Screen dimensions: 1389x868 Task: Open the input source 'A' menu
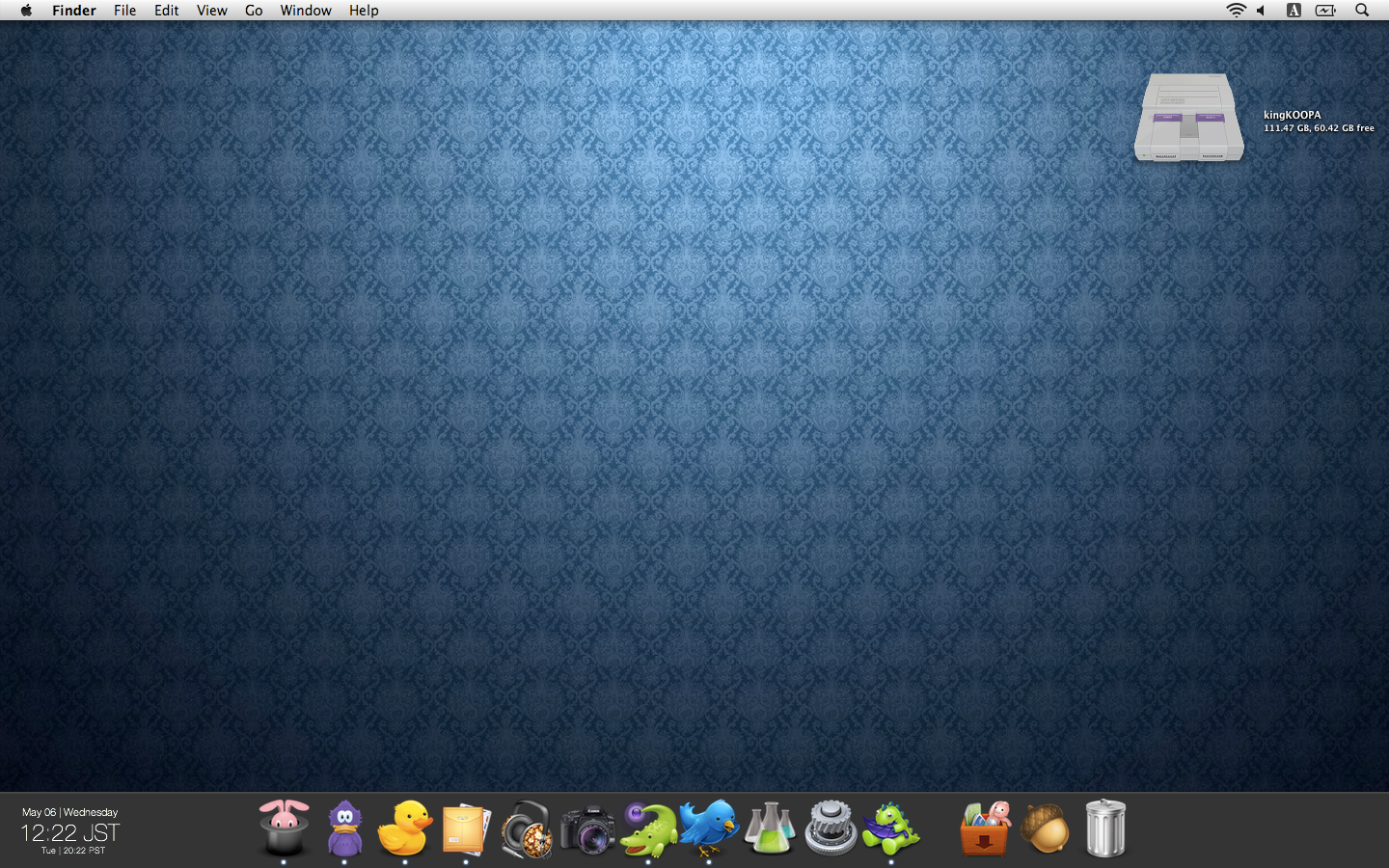(x=1294, y=11)
